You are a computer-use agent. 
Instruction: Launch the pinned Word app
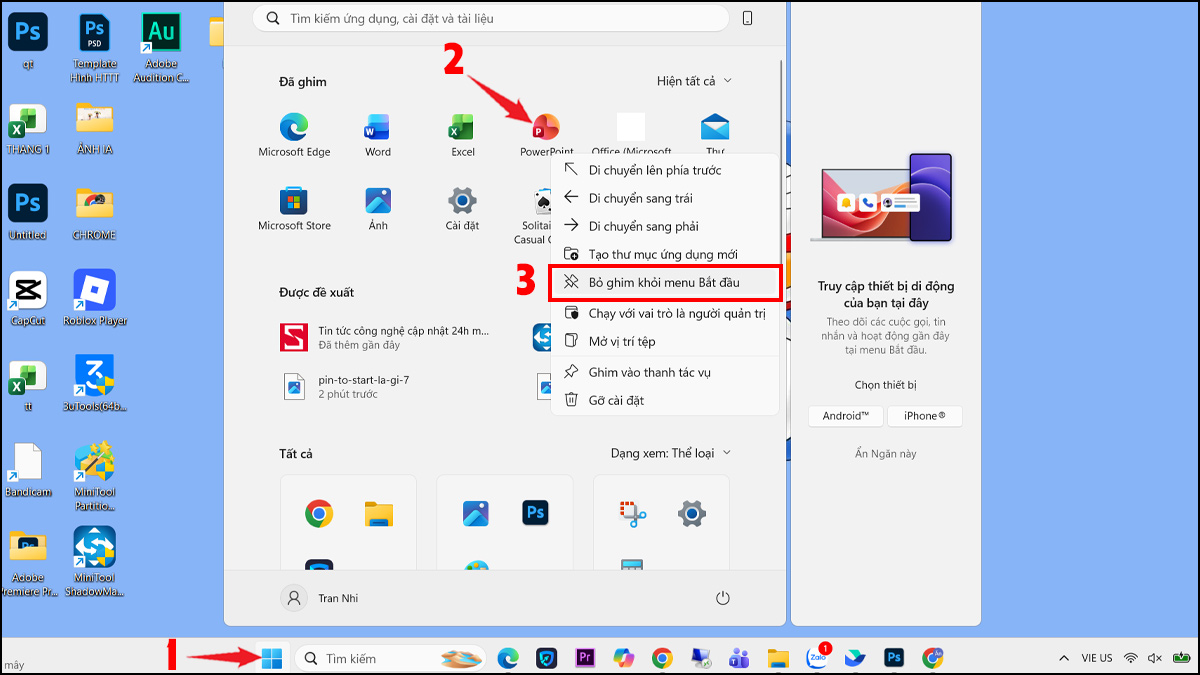point(378,135)
